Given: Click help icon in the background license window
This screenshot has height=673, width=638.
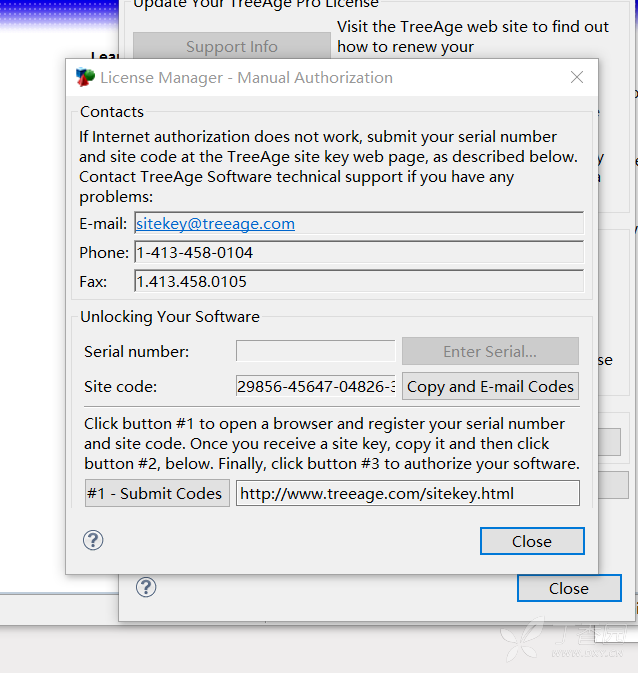Looking at the screenshot, I should (146, 587).
